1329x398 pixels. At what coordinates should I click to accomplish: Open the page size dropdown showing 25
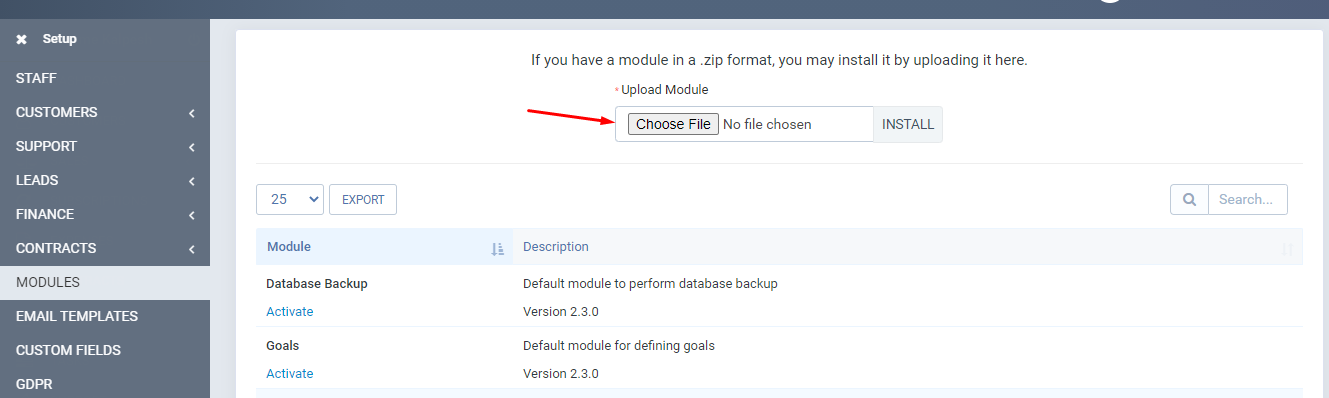(290, 199)
